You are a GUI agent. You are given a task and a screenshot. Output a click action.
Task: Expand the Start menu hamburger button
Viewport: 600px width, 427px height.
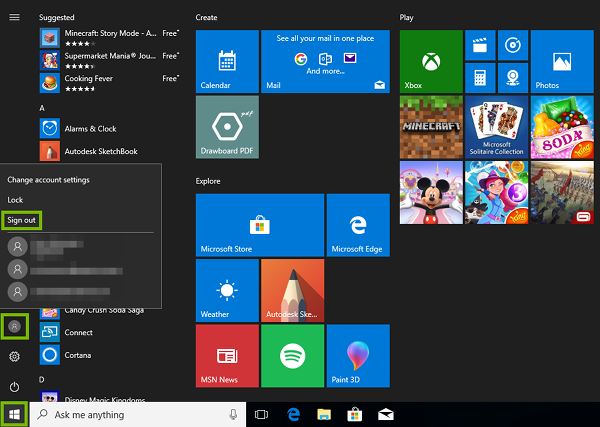(x=15, y=17)
